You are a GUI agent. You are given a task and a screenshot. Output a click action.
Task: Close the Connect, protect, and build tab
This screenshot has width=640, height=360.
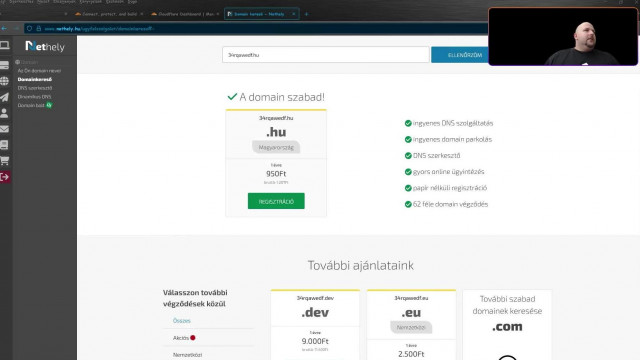[142, 14]
